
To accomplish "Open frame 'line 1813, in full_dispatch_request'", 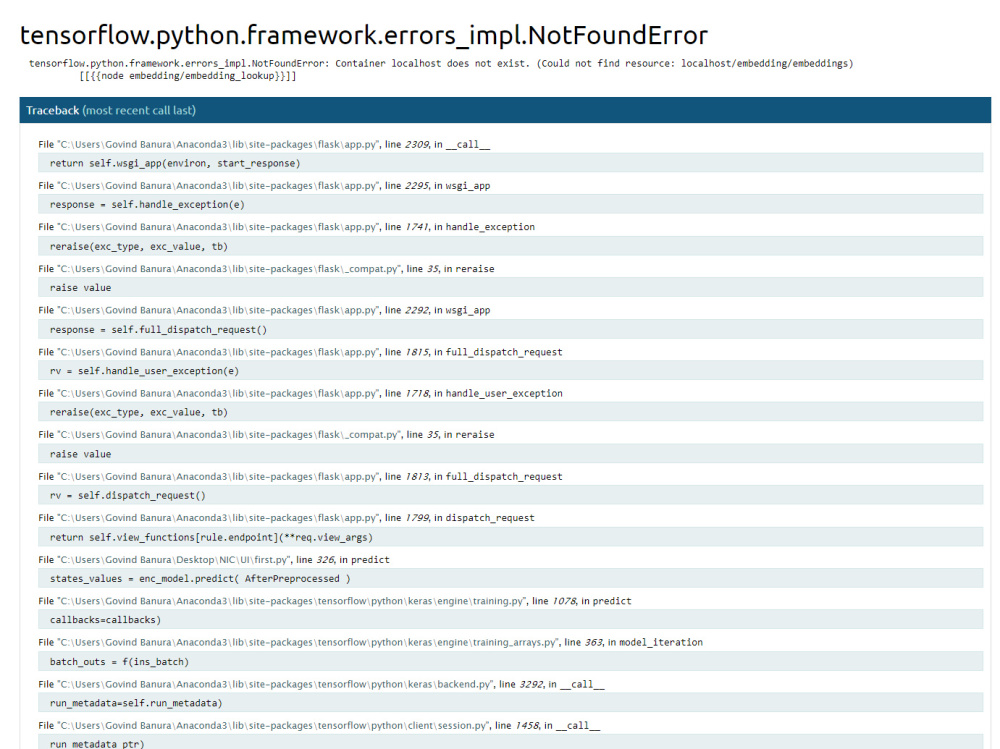I will 300,477.
